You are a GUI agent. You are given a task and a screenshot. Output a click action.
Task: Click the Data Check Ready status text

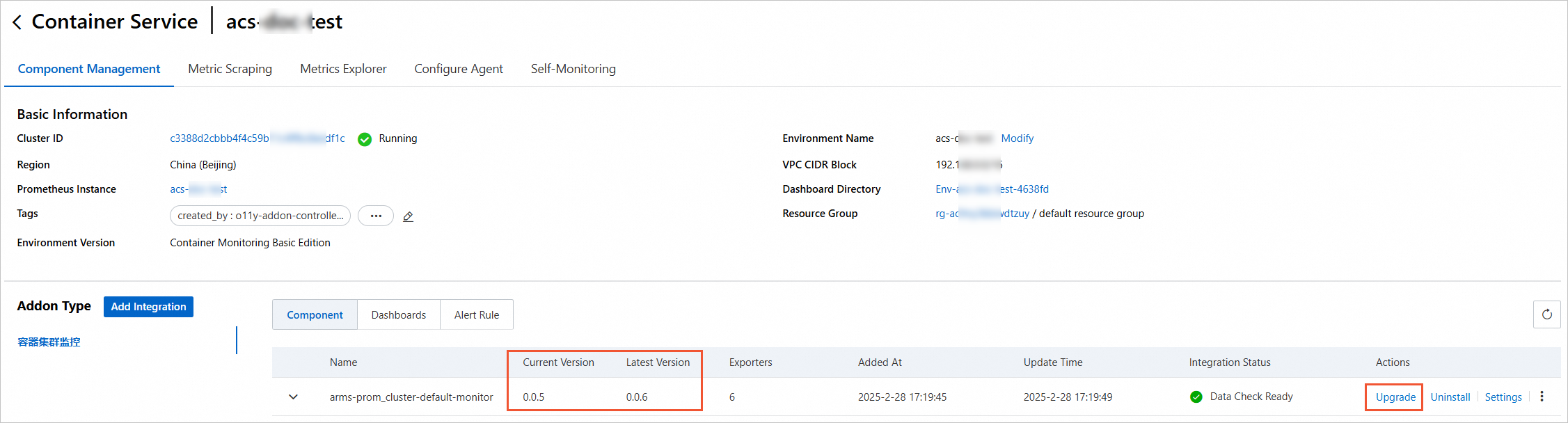click(x=1251, y=397)
